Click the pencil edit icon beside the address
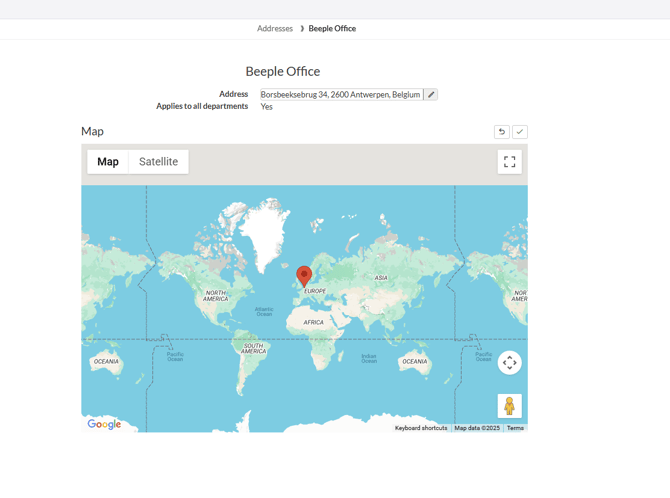 pos(431,95)
